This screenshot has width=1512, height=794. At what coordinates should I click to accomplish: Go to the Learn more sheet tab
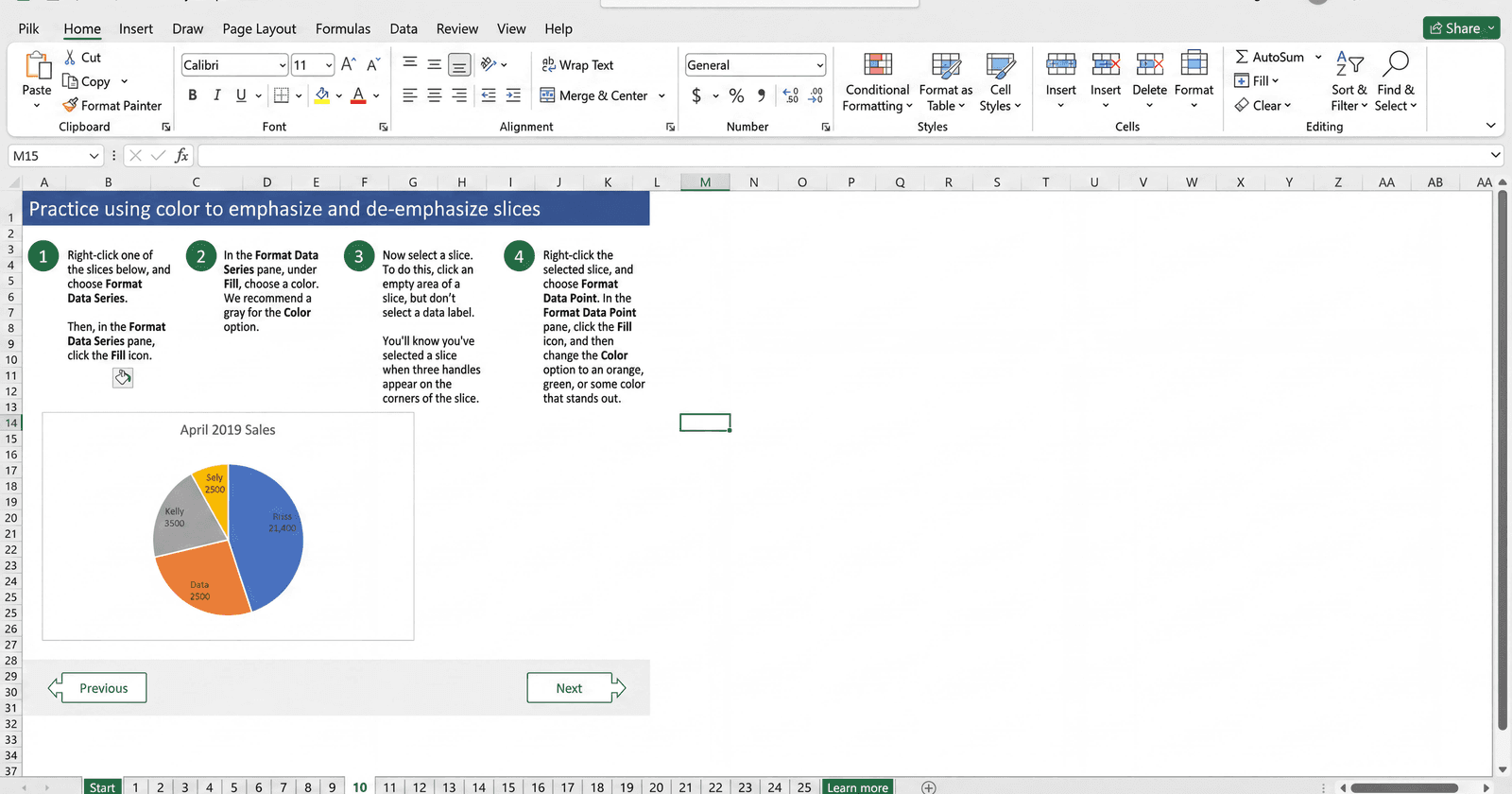point(857,786)
